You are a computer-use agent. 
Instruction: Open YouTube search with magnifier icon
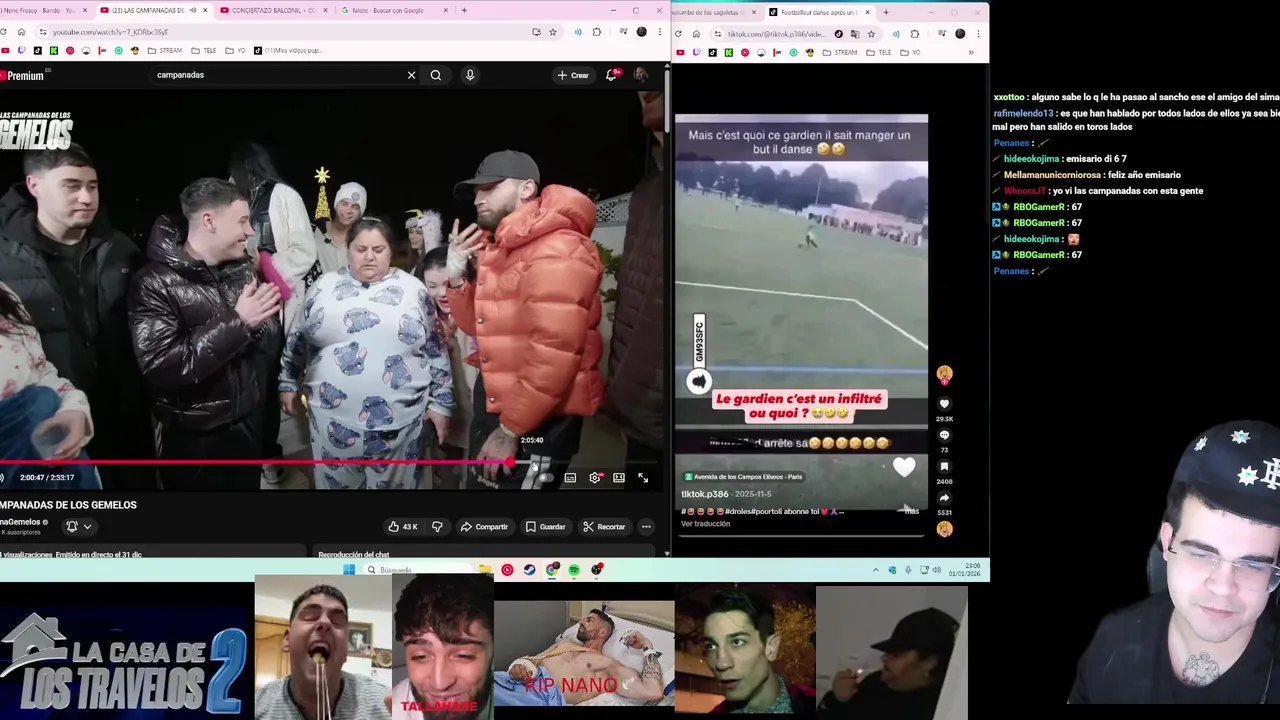[x=436, y=75]
